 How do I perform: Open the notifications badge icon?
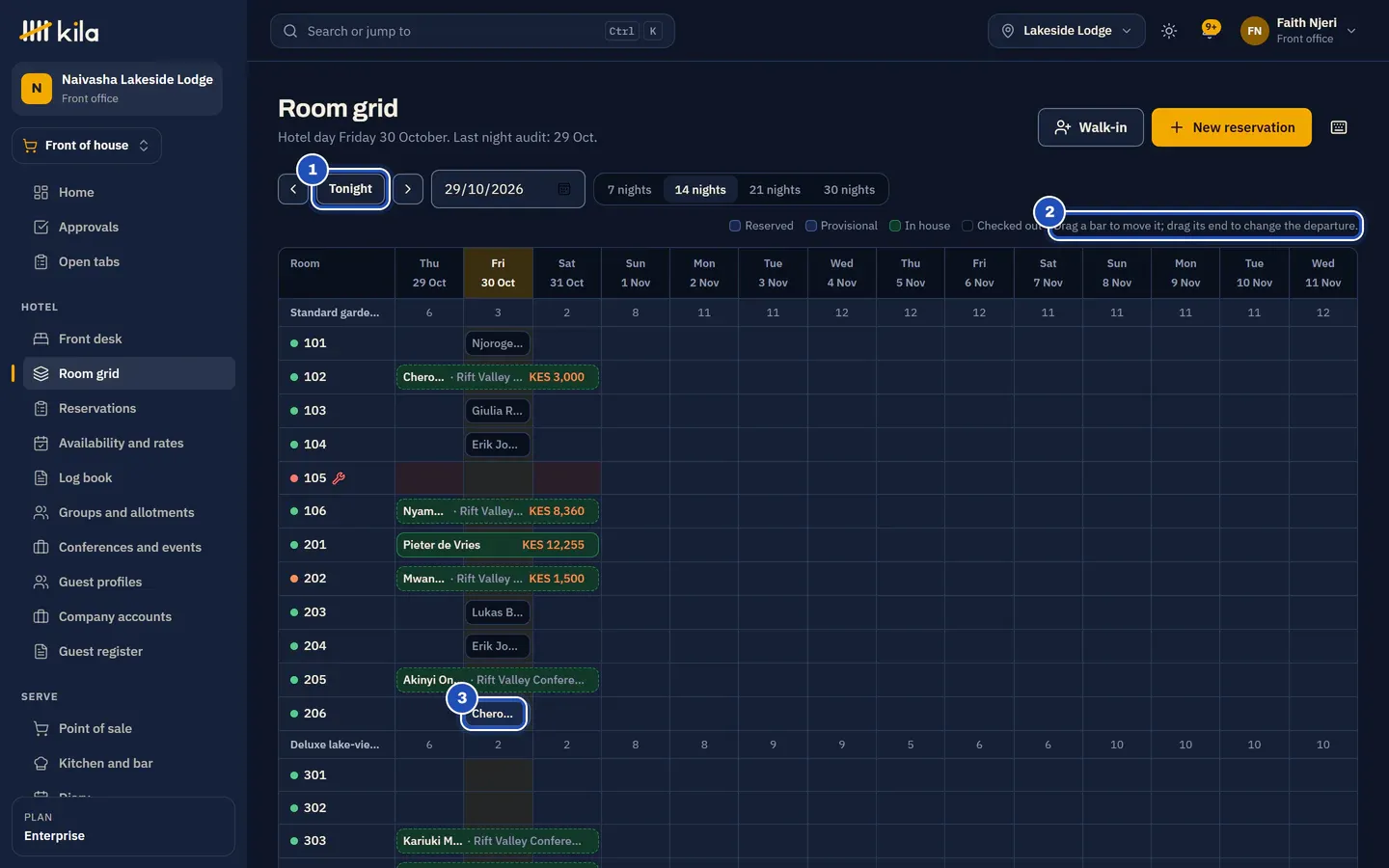[1211, 30]
